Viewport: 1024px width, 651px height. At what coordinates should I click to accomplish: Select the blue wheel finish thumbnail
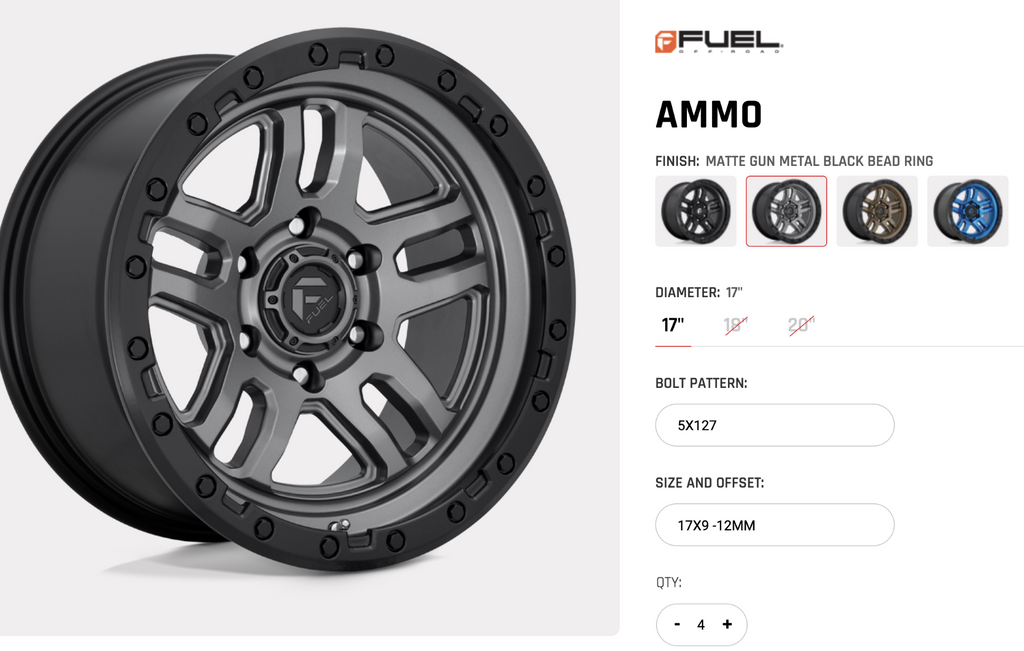(x=968, y=211)
